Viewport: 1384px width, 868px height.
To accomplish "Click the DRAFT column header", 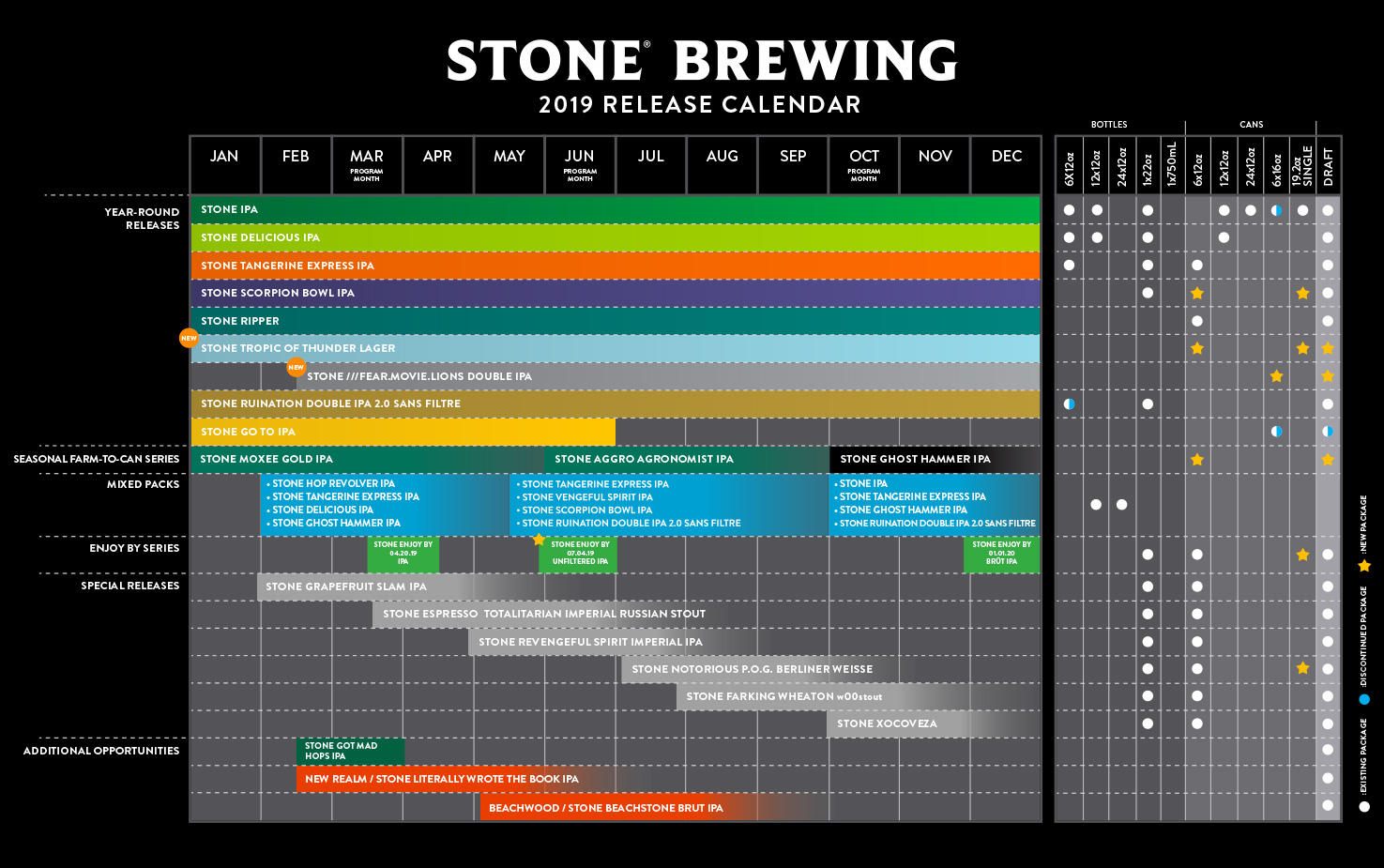I will tap(1328, 166).
